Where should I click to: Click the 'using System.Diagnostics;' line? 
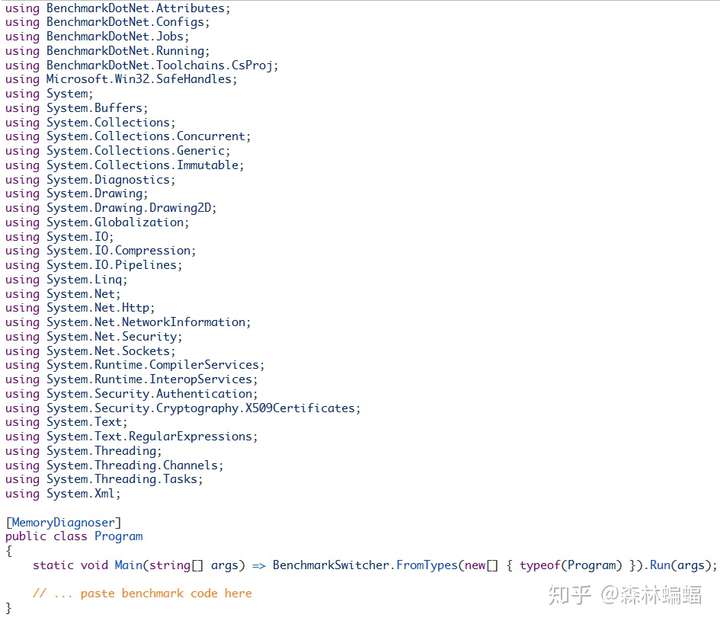(x=90, y=180)
